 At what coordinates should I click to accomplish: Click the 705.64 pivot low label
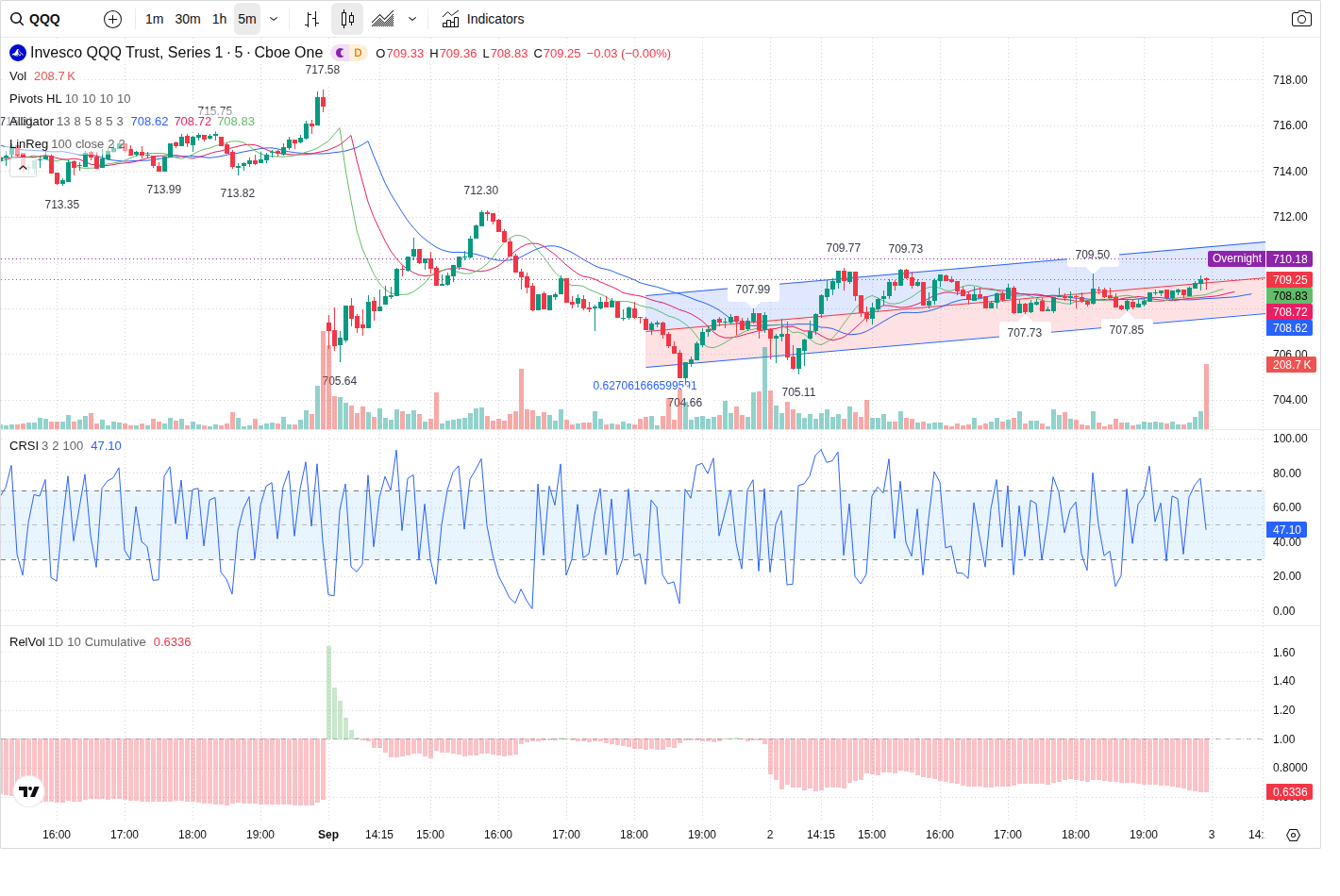pos(340,381)
